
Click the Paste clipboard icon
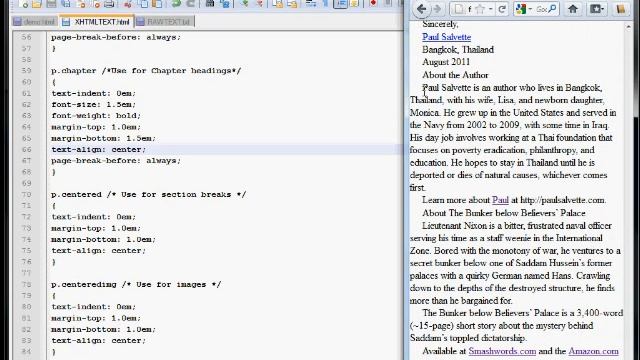click(157, 4)
